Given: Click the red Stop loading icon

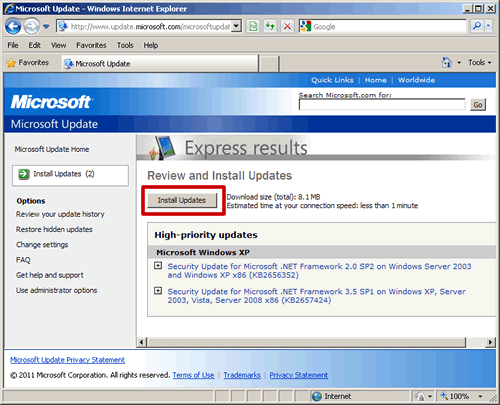Looking at the screenshot, I should (x=287, y=26).
